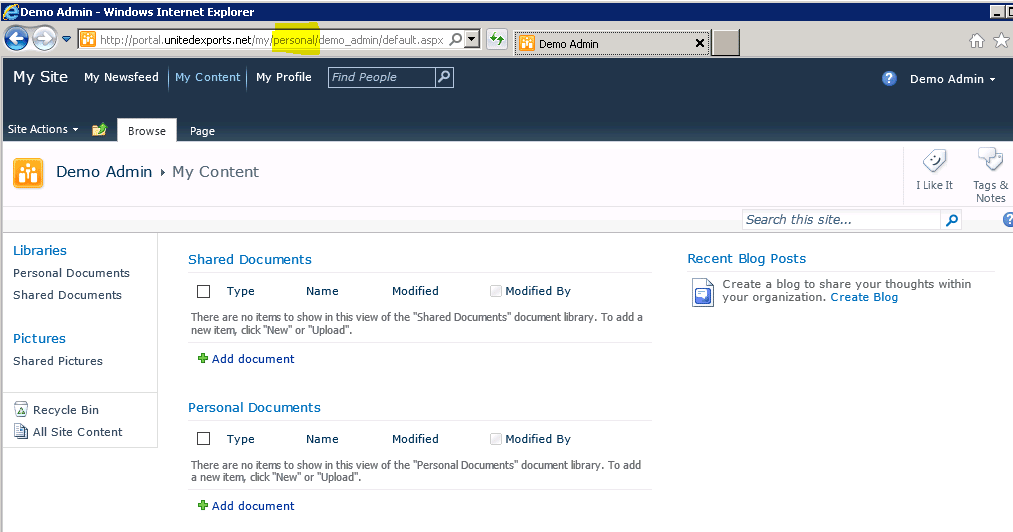Switch to the Page ribbon tab

202,131
